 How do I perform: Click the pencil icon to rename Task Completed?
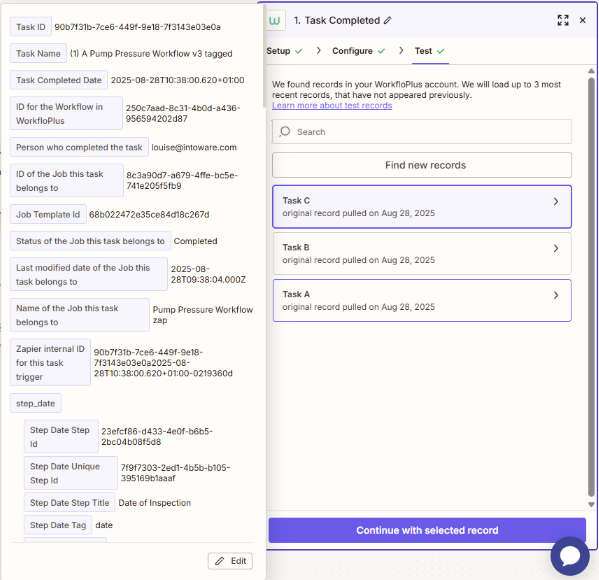(x=387, y=21)
